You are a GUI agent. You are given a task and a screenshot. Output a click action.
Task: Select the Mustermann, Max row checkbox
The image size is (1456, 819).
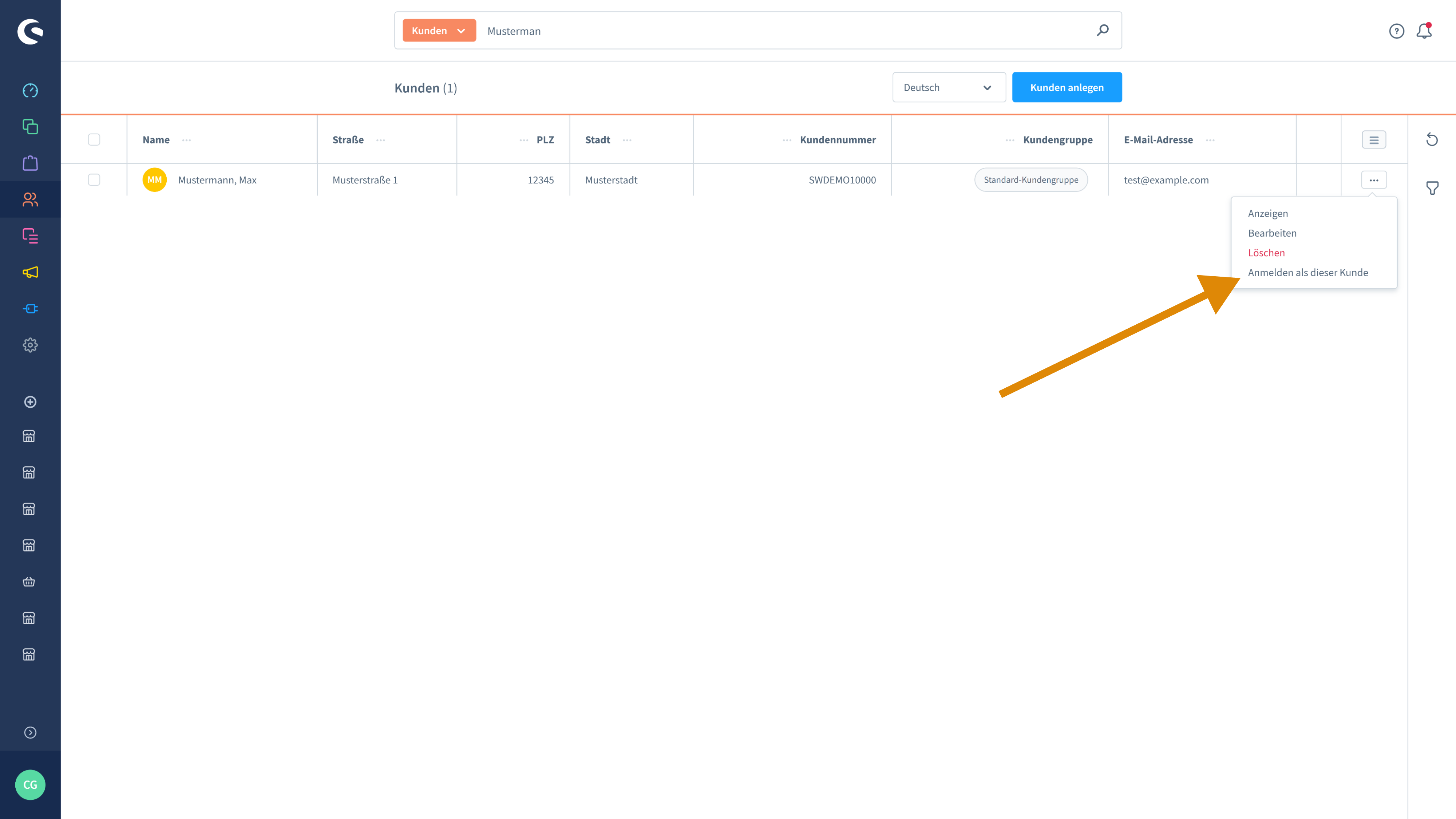point(94,180)
